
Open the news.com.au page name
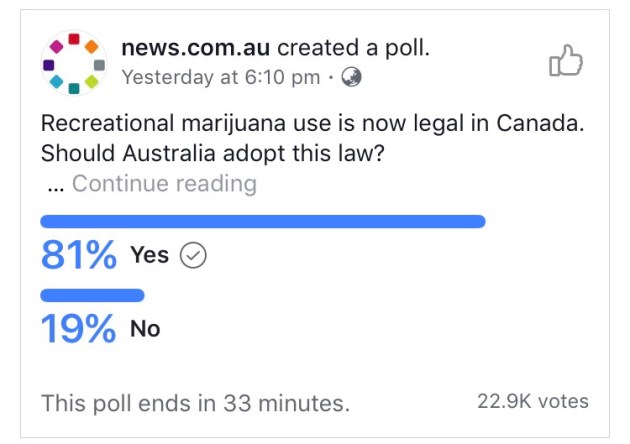click(x=196, y=48)
